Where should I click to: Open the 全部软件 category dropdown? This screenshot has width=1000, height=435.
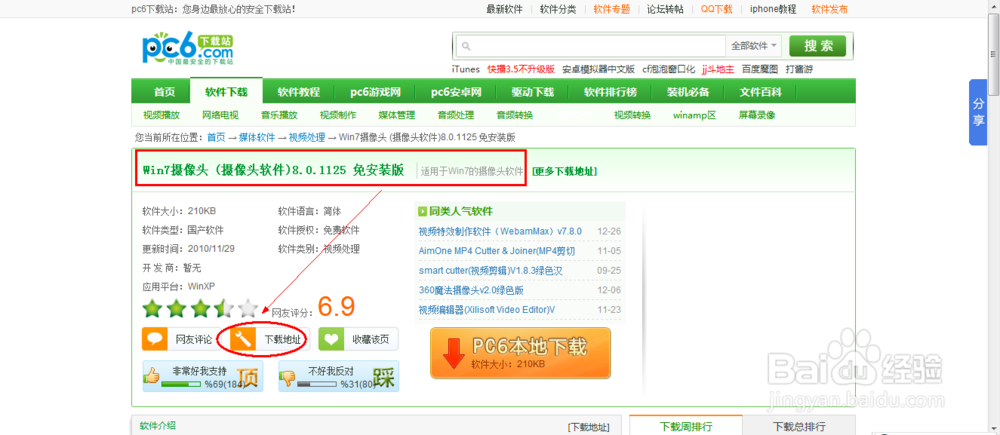pyautogui.click(x=754, y=46)
